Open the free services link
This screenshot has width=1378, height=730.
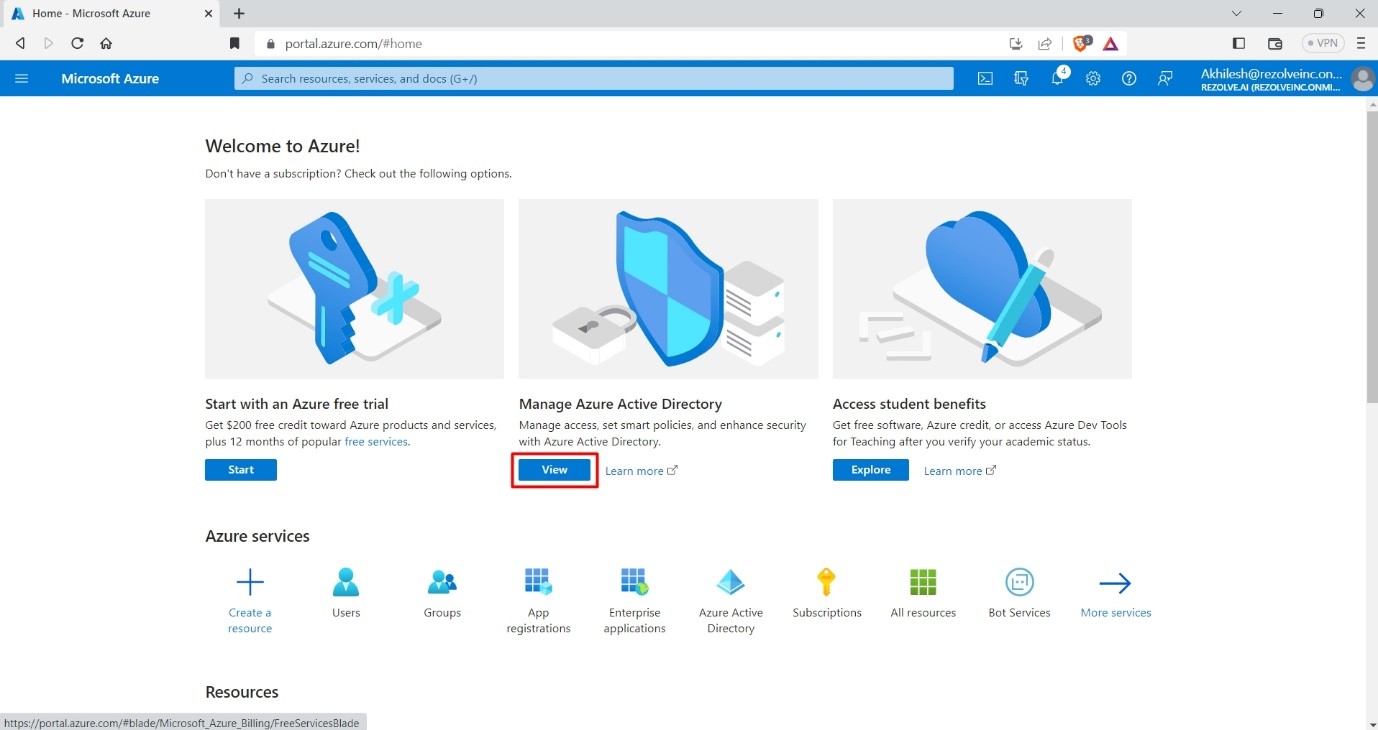point(376,442)
